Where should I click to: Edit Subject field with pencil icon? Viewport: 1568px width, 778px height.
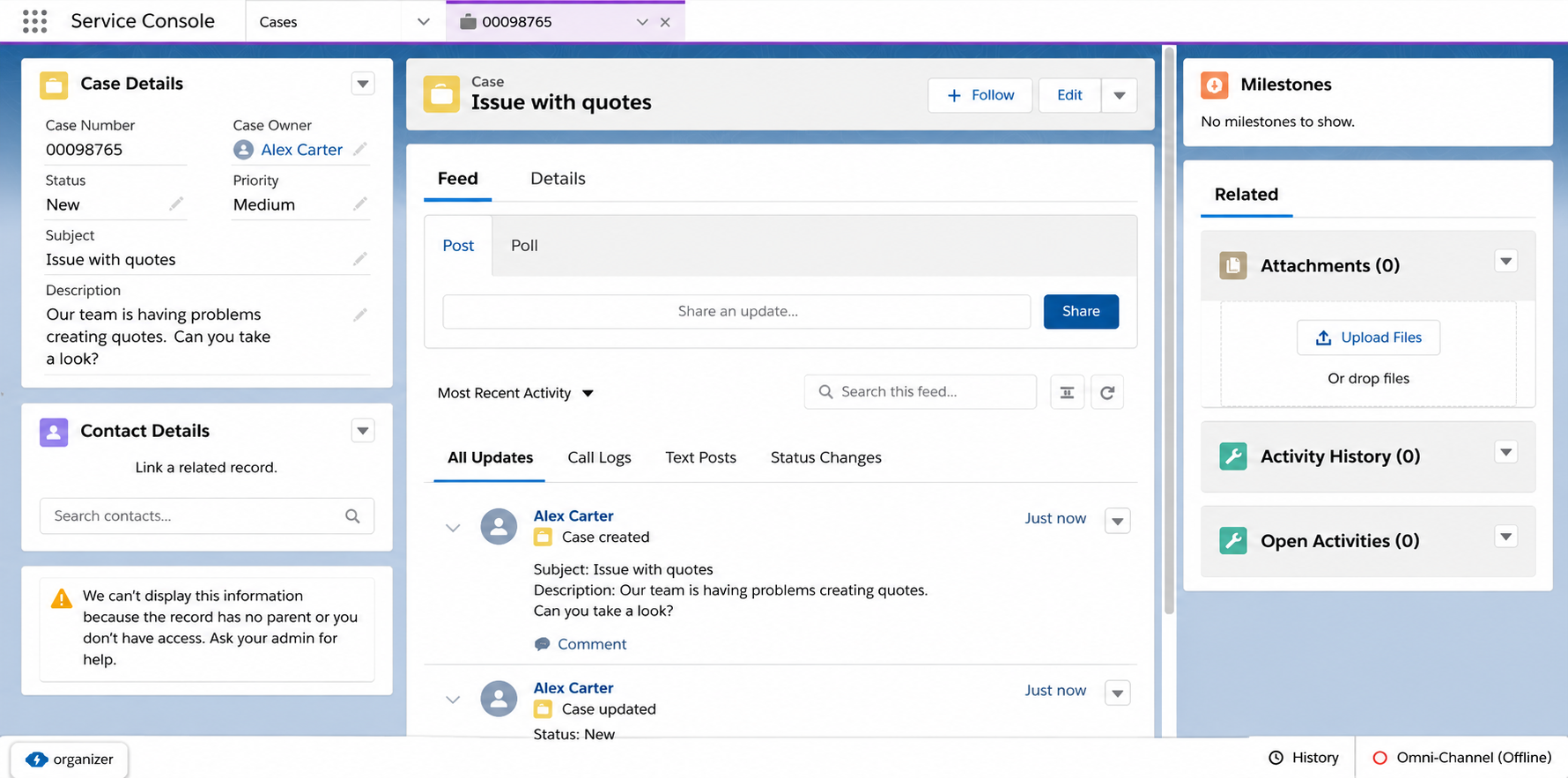click(x=359, y=259)
